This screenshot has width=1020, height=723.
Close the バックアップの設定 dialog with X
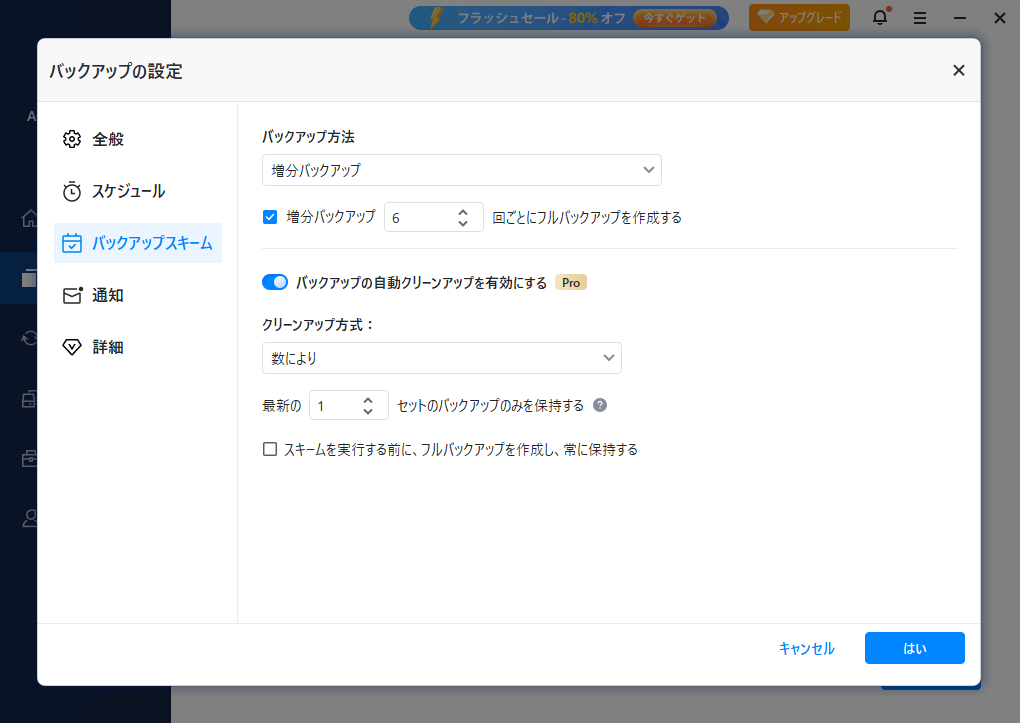pos(958,70)
